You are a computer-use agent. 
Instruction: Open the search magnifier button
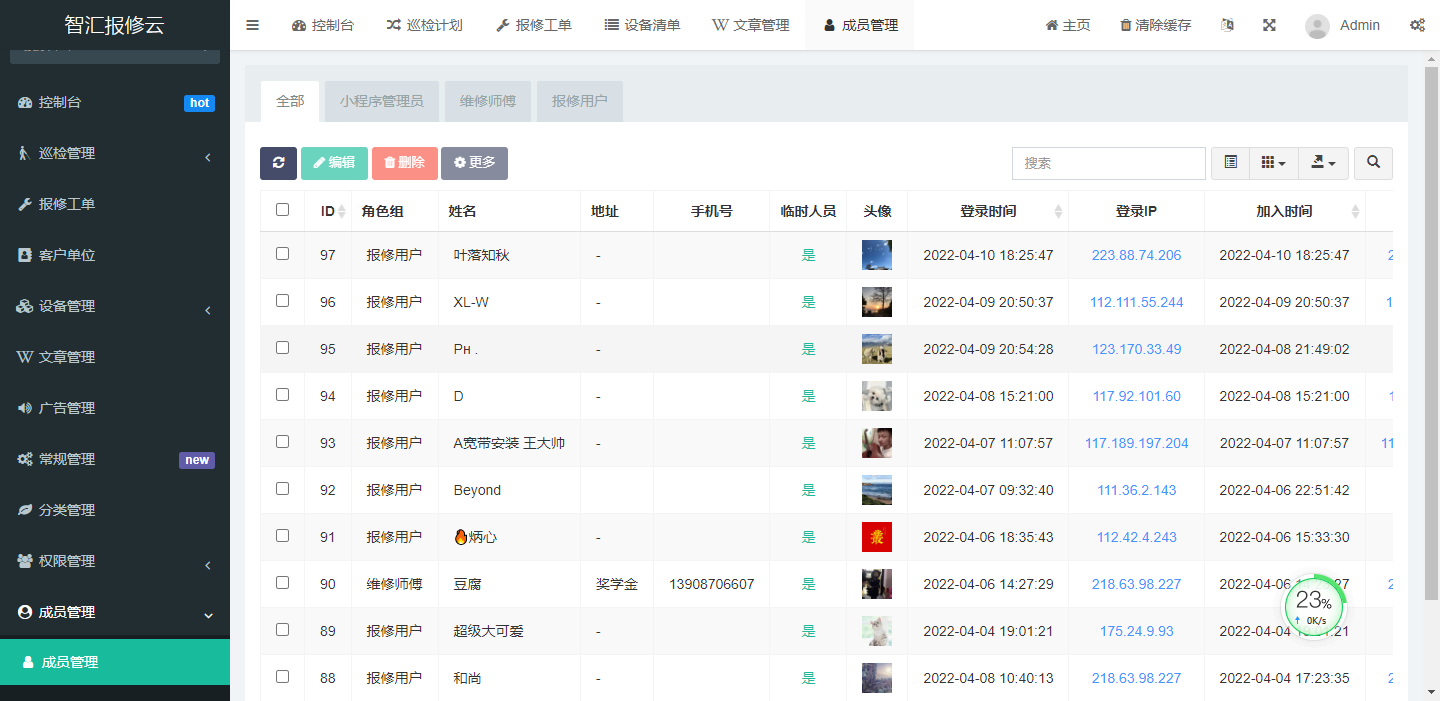1373,162
